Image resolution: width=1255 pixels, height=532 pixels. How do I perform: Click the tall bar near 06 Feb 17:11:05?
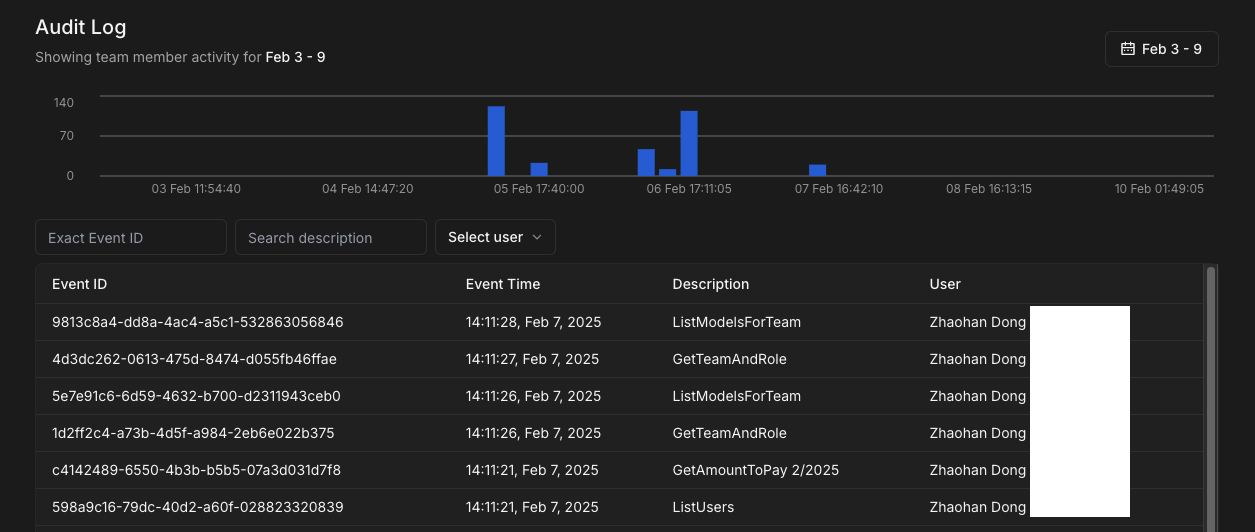click(x=689, y=143)
